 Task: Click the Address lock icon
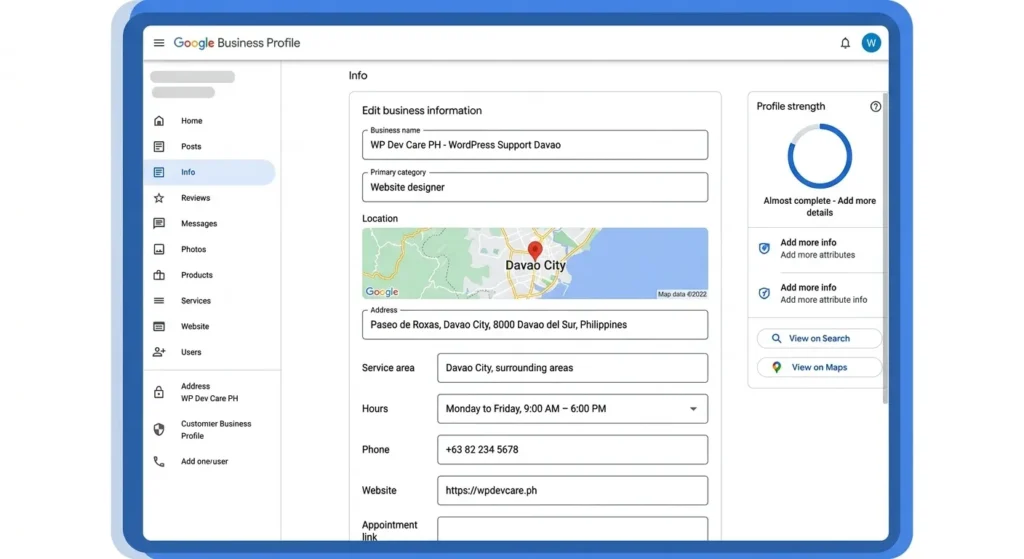(159, 392)
